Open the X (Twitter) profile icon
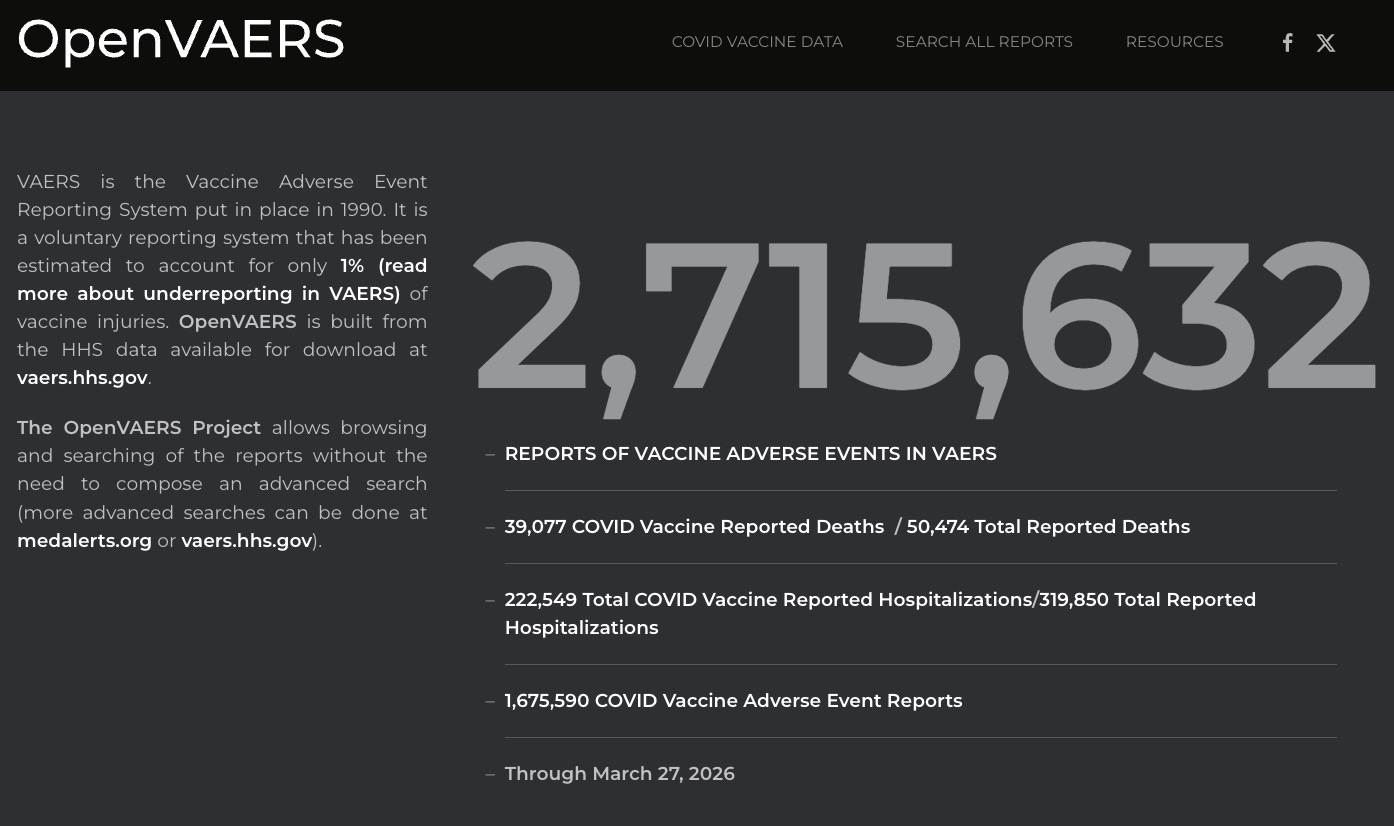This screenshot has height=826, width=1394. [x=1326, y=43]
